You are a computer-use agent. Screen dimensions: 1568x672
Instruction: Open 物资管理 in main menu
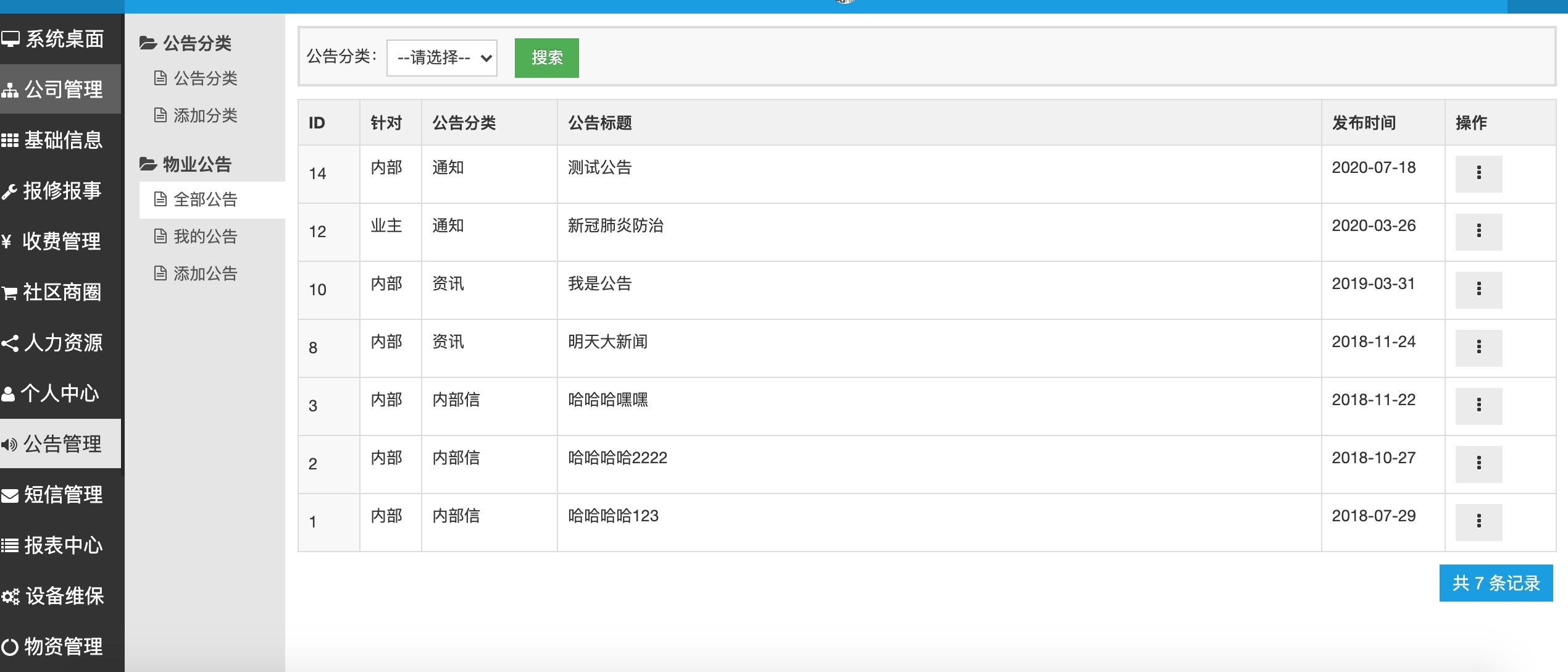tap(60, 647)
